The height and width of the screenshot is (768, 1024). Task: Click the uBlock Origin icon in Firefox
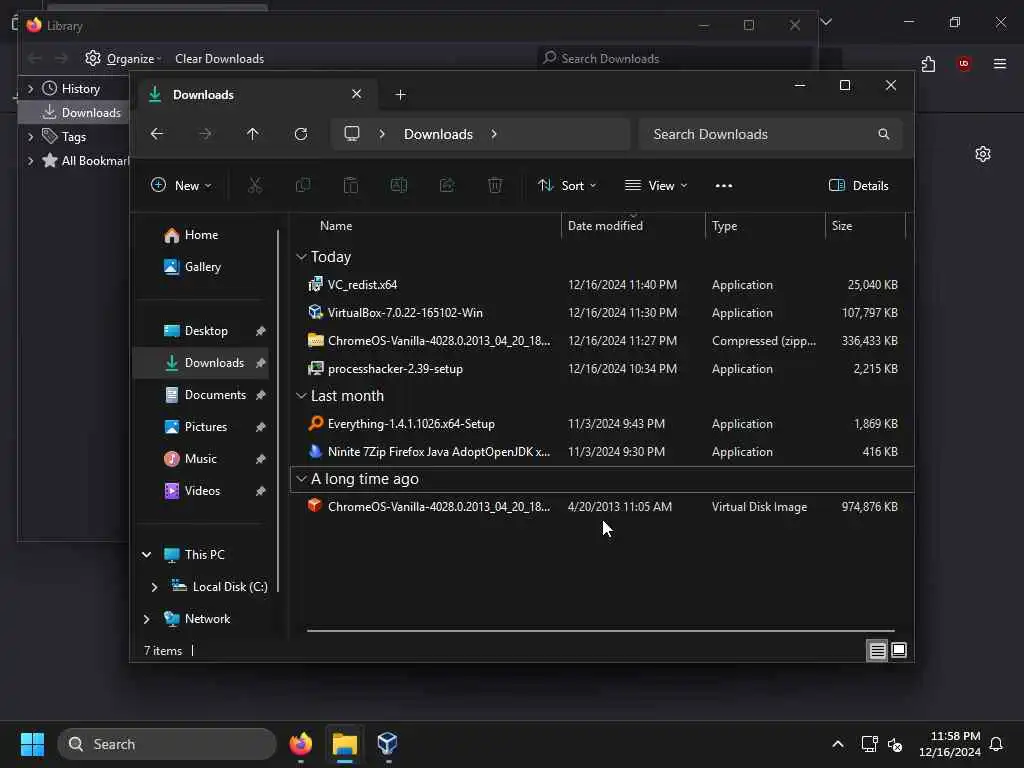coord(964,63)
